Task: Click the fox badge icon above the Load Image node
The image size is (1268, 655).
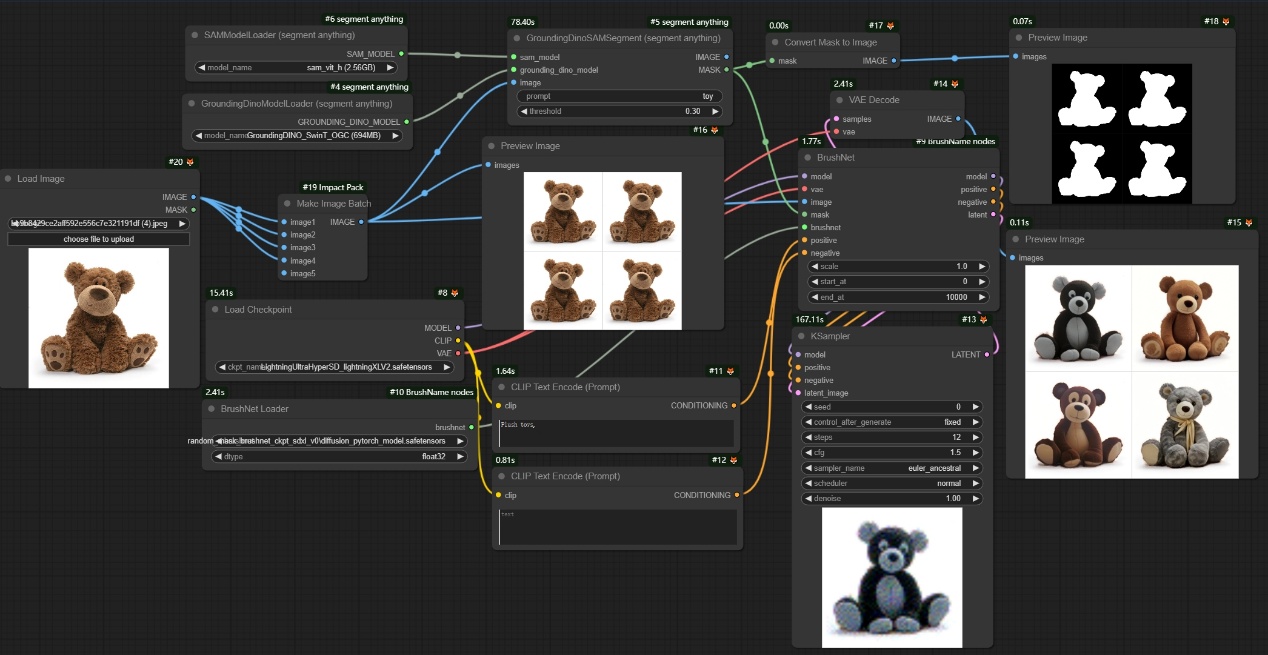Action: [190, 162]
